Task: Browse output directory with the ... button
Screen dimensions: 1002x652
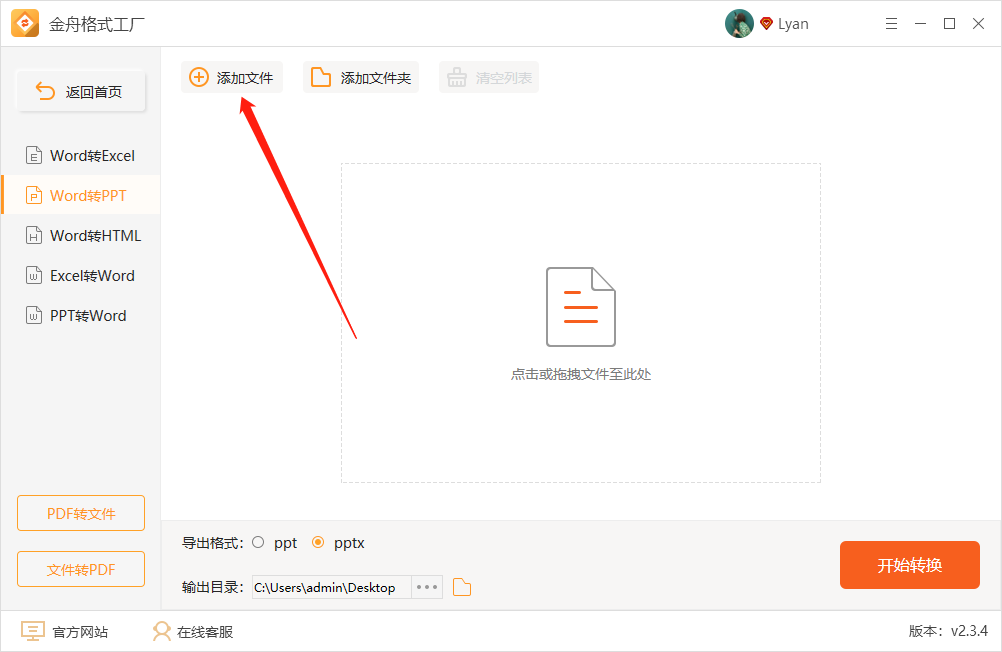Action: pyautogui.click(x=427, y=587)
